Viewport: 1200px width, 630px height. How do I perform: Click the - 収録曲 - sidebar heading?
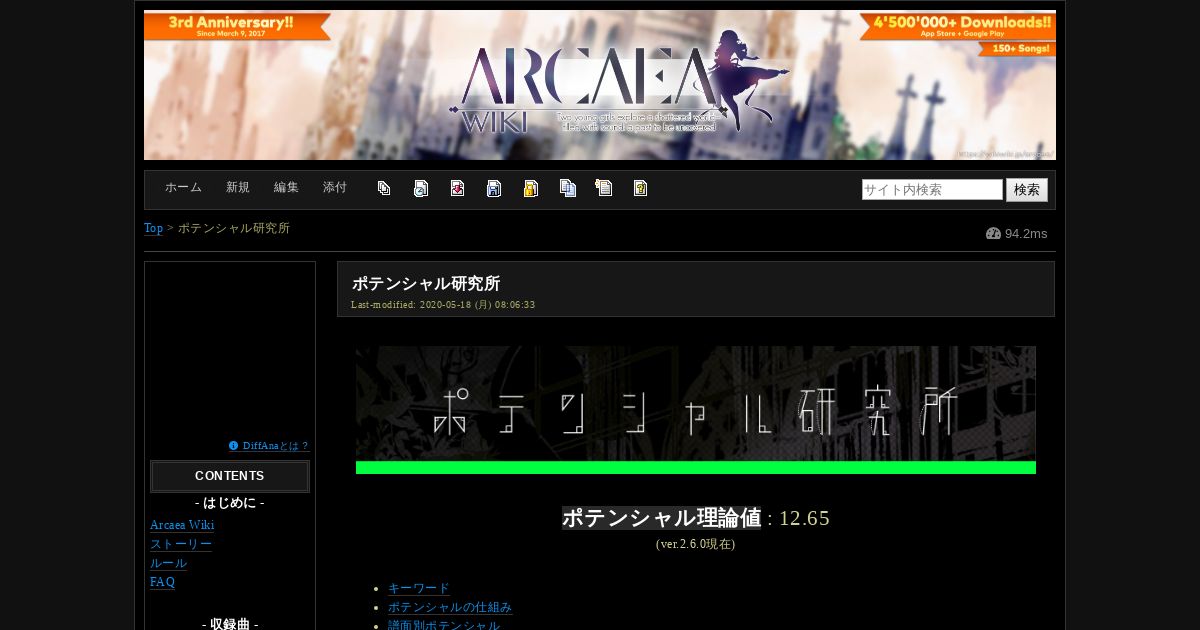[x=230, y=624]
